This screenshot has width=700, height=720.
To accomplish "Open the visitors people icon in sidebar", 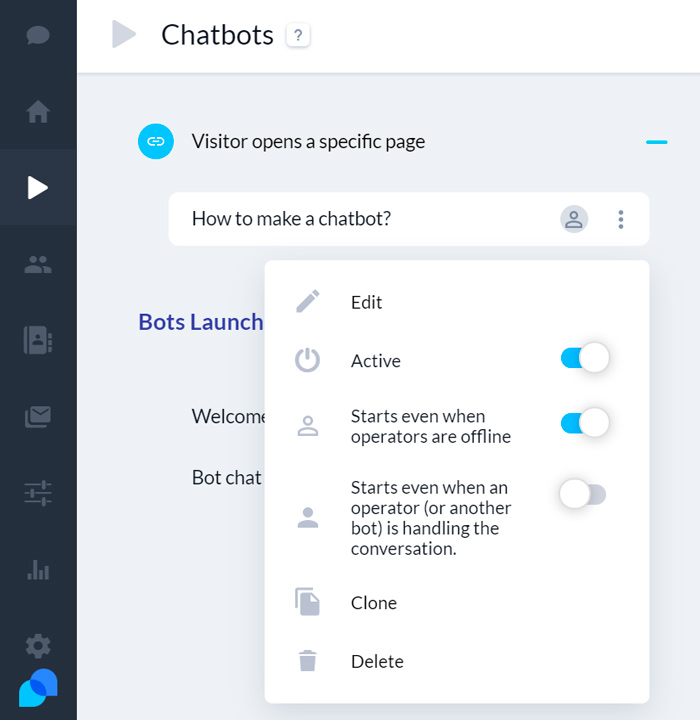I will pos(38,264).
